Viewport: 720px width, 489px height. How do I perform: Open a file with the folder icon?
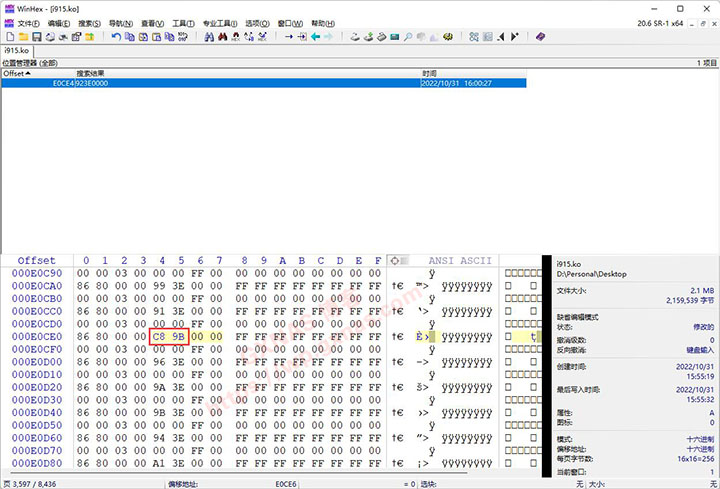(22, 37)
